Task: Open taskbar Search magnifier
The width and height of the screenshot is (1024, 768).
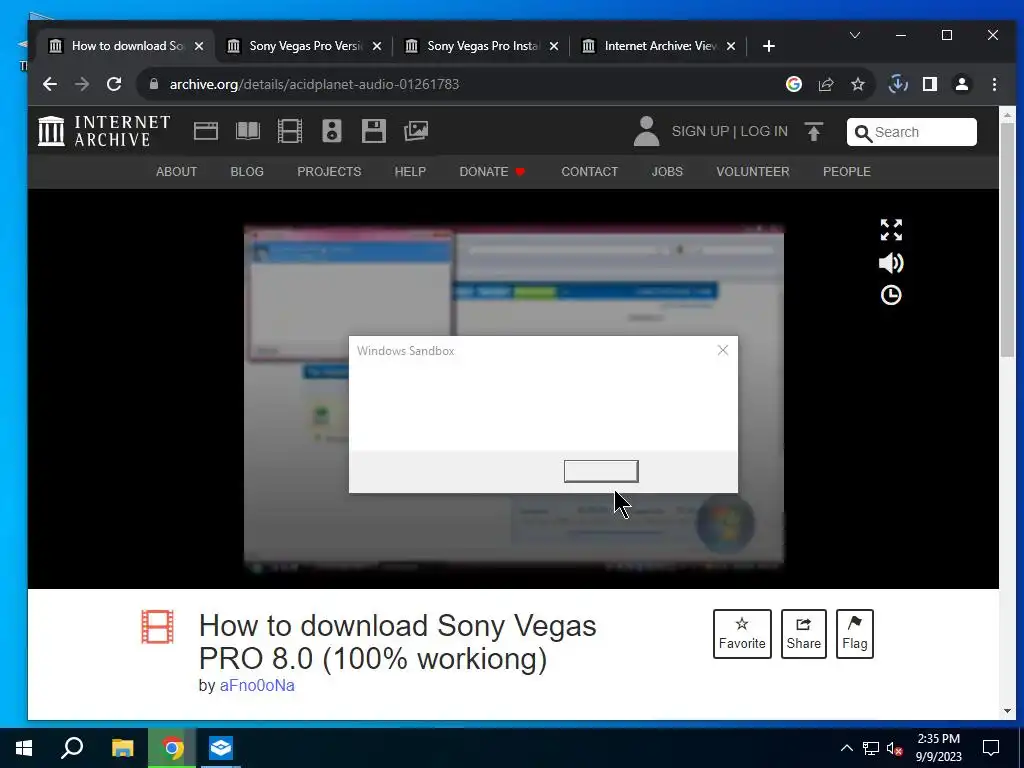Action: (72, 748)
